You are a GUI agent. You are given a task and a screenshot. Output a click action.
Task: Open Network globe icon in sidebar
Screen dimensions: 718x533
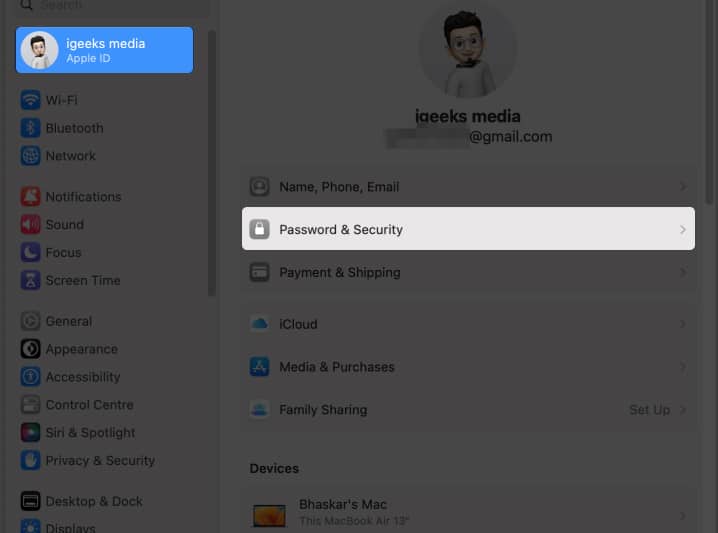click(x=30, y=156)
